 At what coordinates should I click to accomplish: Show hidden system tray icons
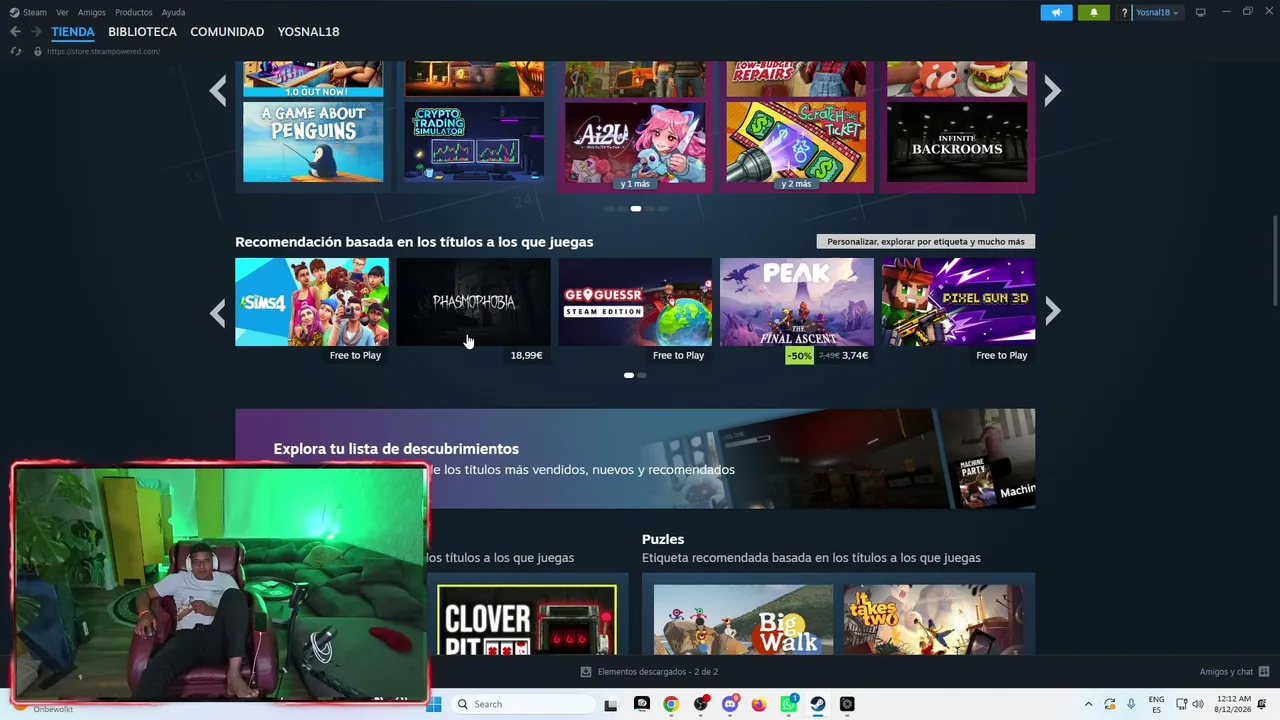(1088, 704)
